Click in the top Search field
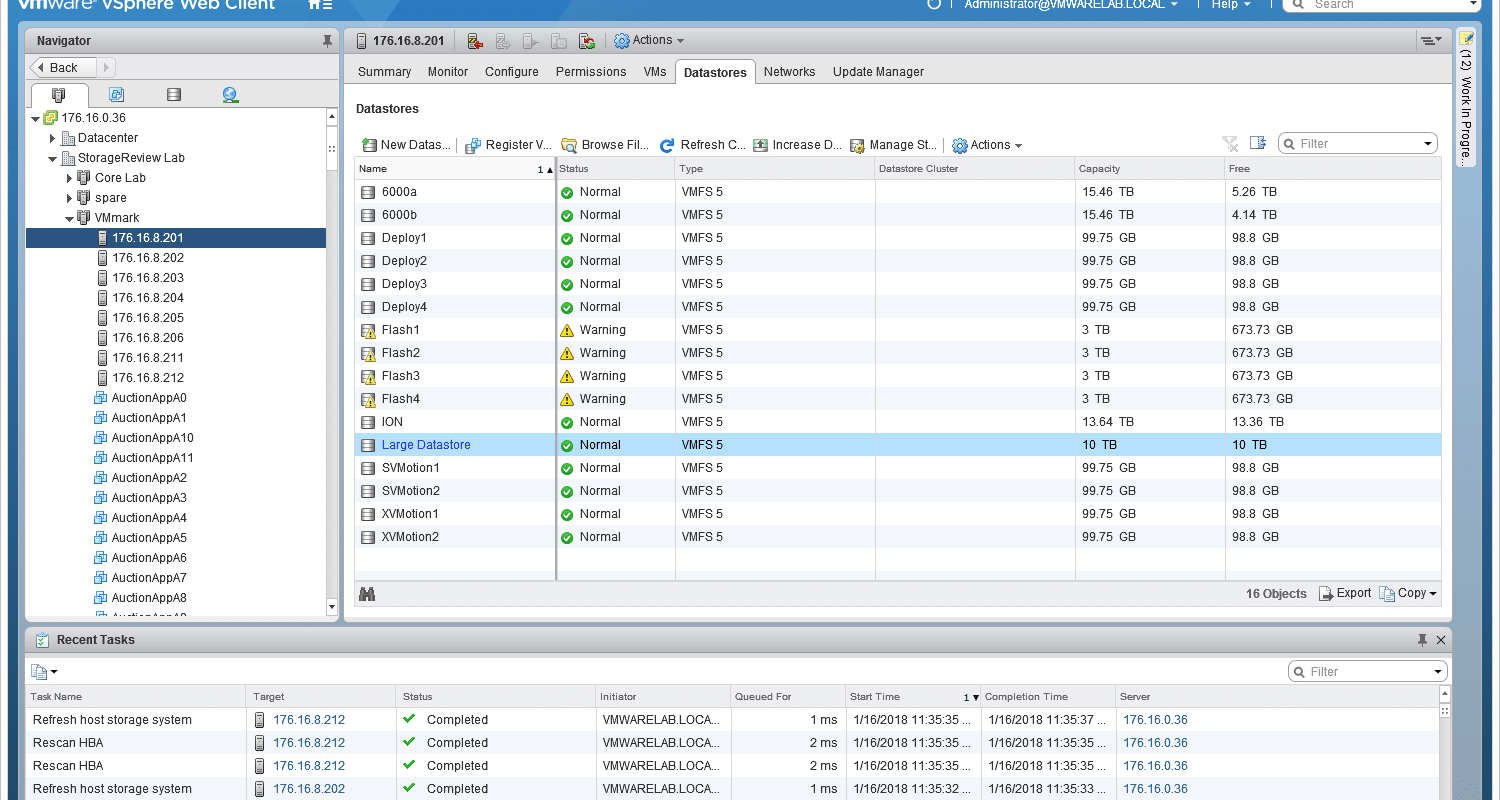This screenshot has width=1500, height=800. tap(1383, 4)
